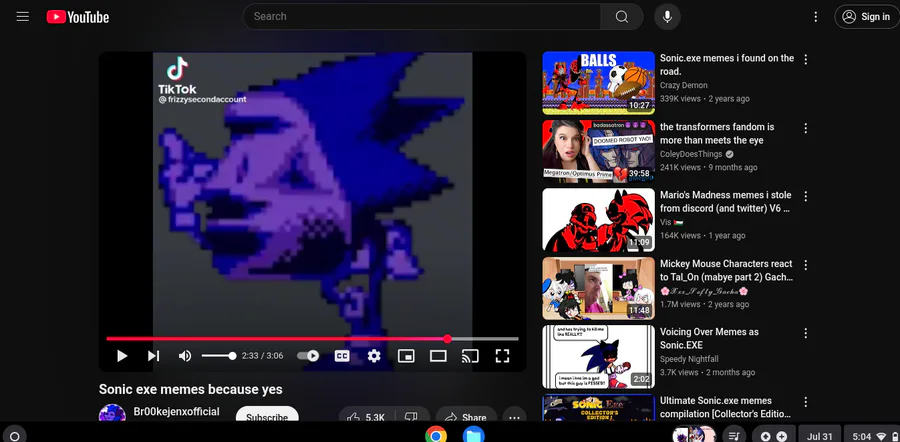Image resolution: width=900 pixels, height=442 pixels.
Task: Open the YouTube settings three-dot menu
Action: coord(816,17)
